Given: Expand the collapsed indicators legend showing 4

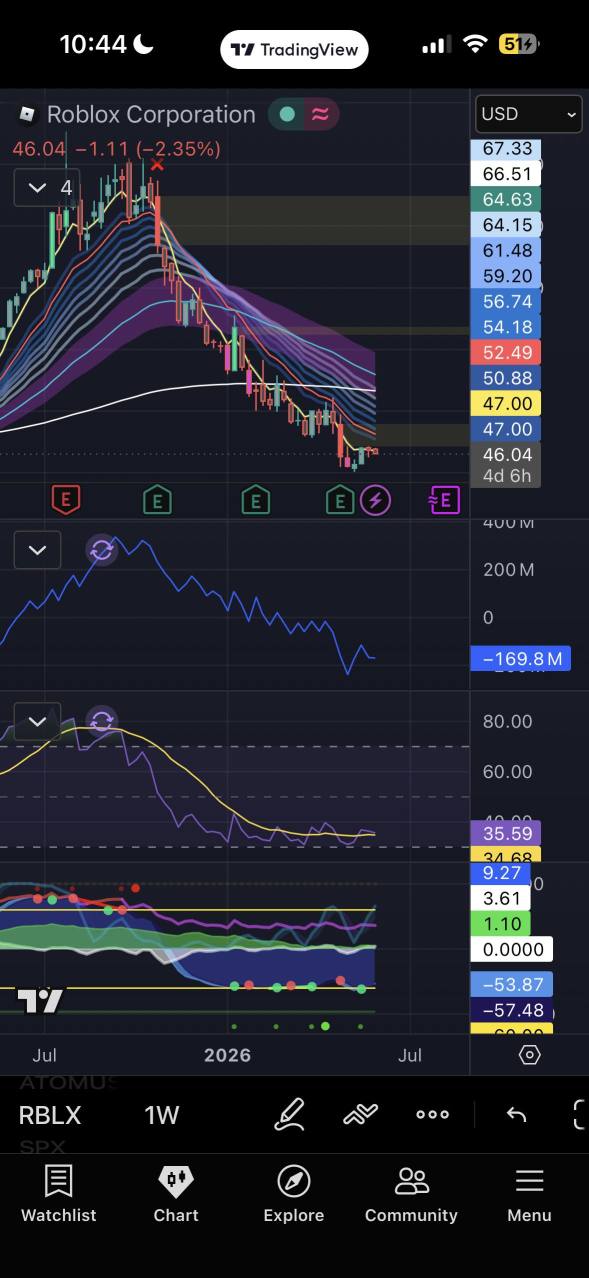Looking at the screenshot, I should coord(47,187).
